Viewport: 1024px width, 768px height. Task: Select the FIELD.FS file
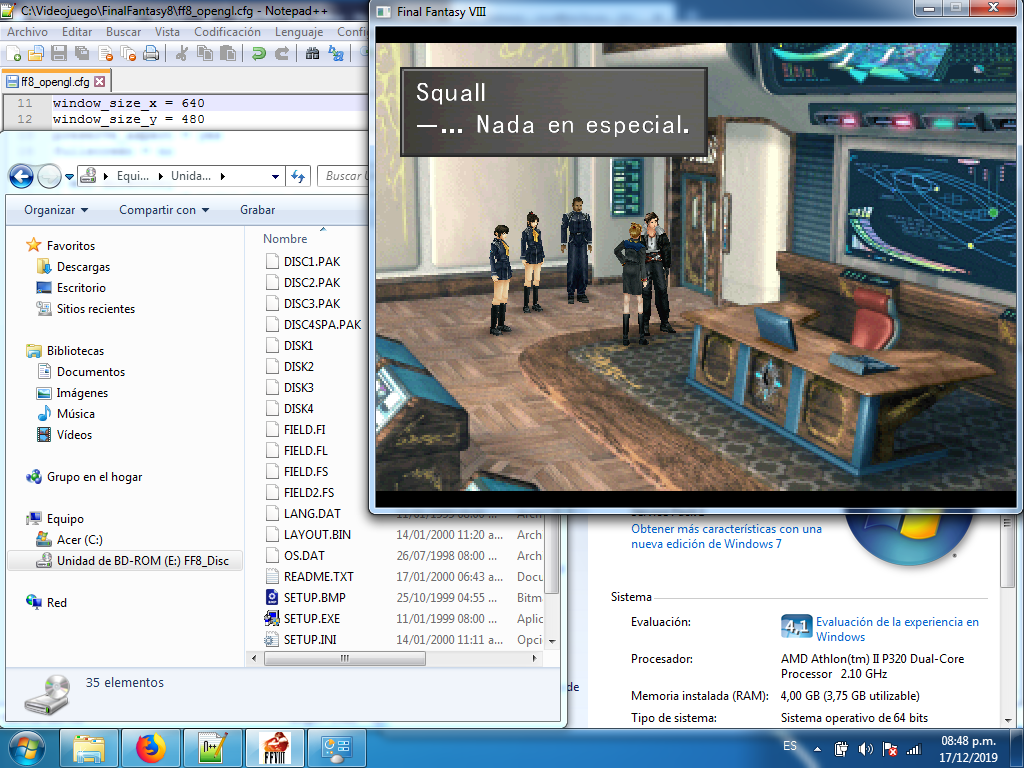tap(306, 472)
